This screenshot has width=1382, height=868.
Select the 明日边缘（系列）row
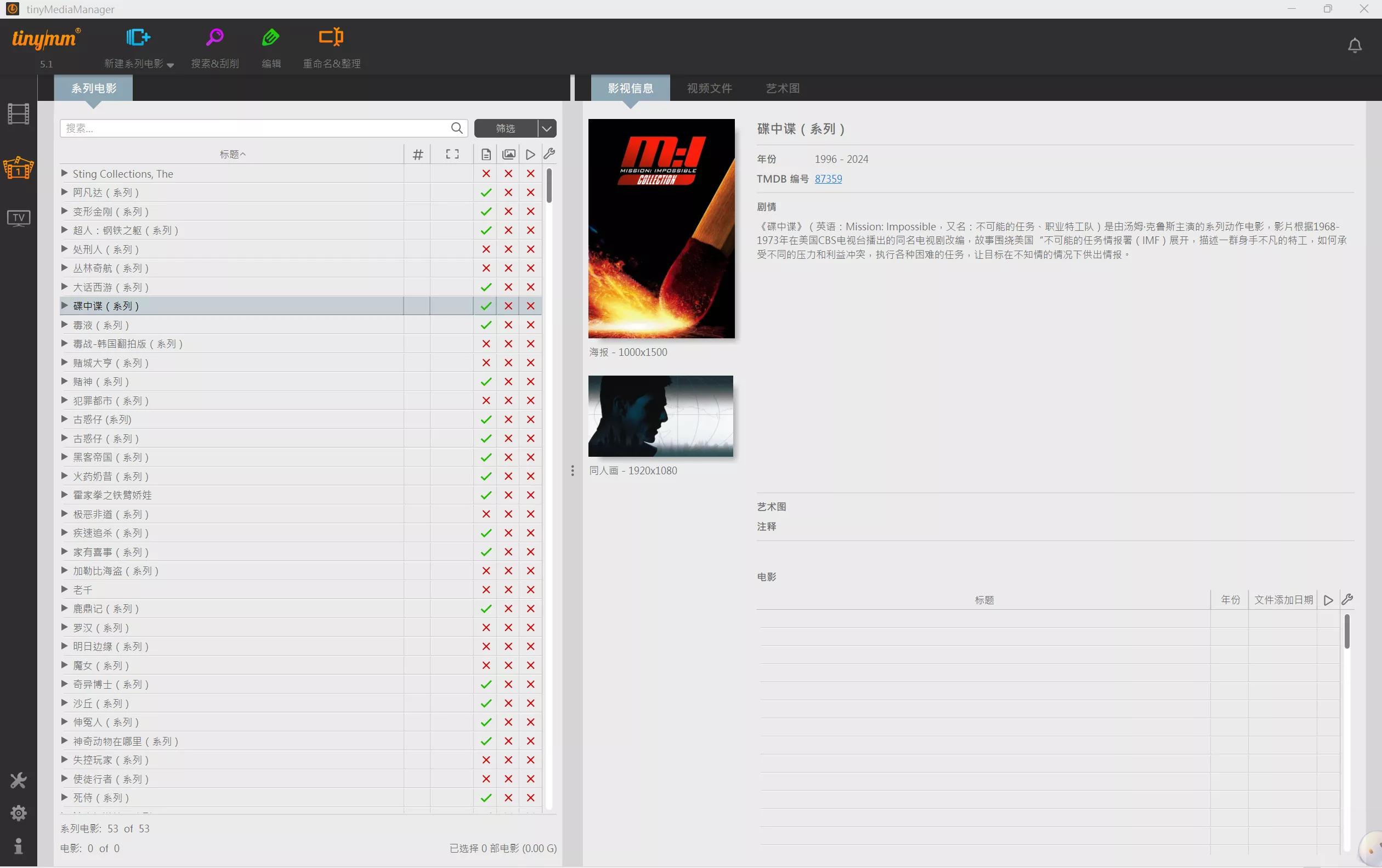click(301, 646)
